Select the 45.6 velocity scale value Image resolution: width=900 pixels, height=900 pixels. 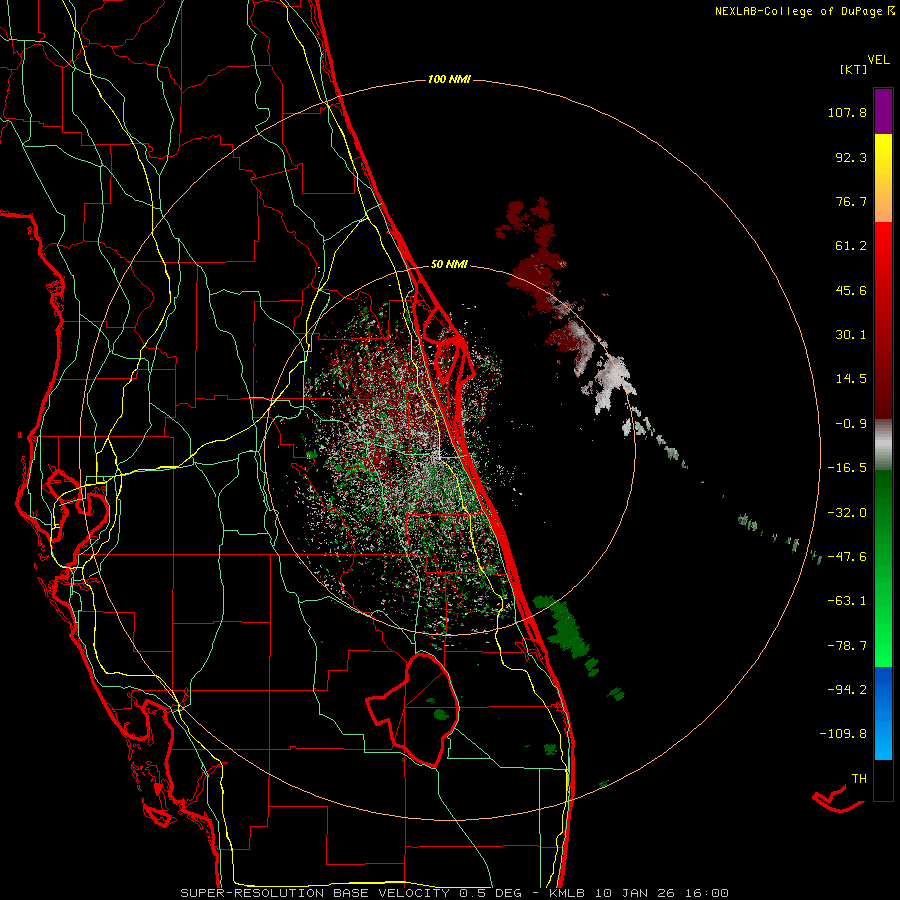[x=851, y=290]
